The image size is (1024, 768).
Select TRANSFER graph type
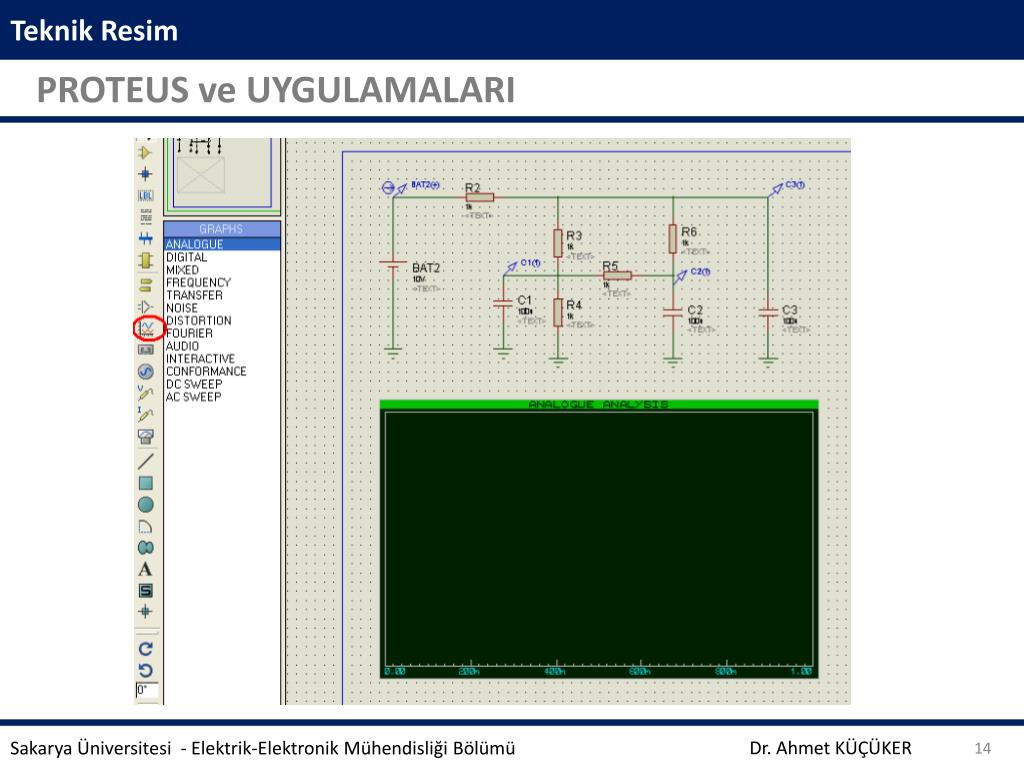(x=194, y=295)
